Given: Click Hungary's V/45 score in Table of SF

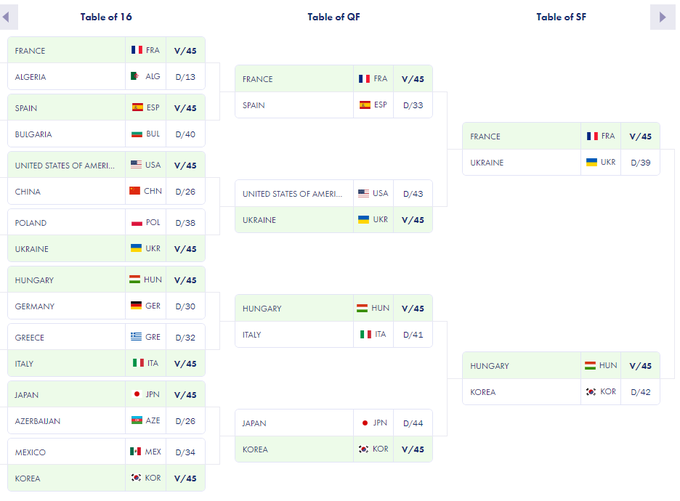Looking at the screenshot, I should (640, 366).
